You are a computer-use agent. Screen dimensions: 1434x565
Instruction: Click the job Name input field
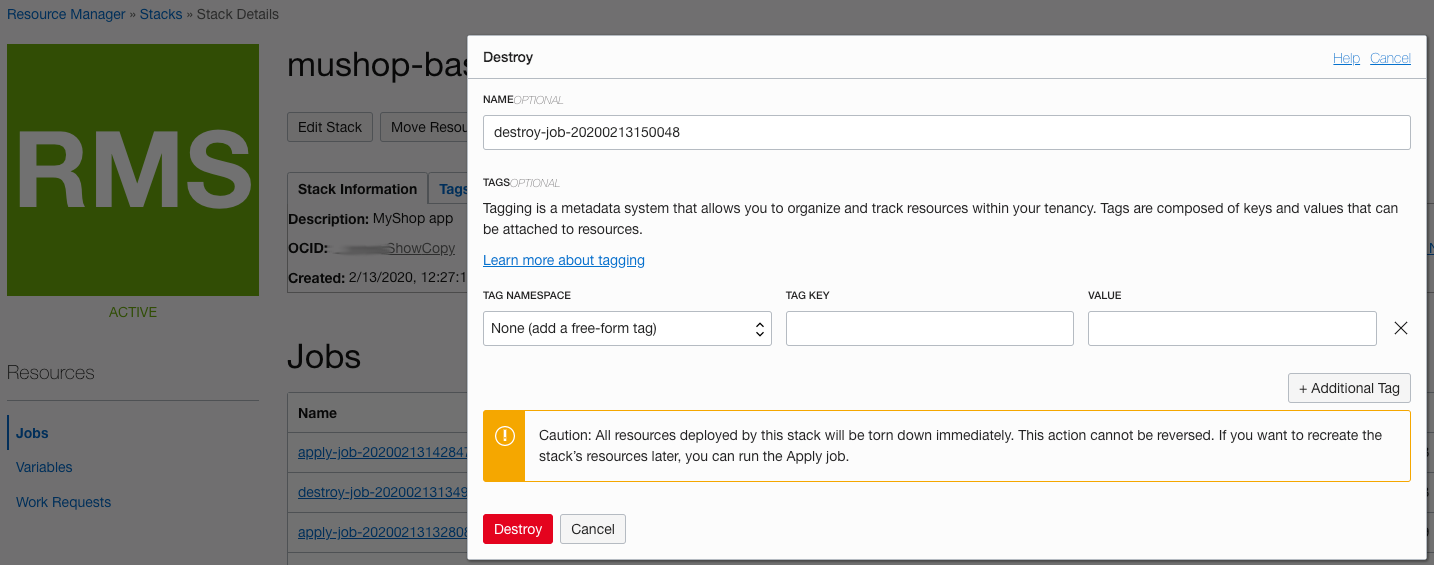(x=946, y=132)
